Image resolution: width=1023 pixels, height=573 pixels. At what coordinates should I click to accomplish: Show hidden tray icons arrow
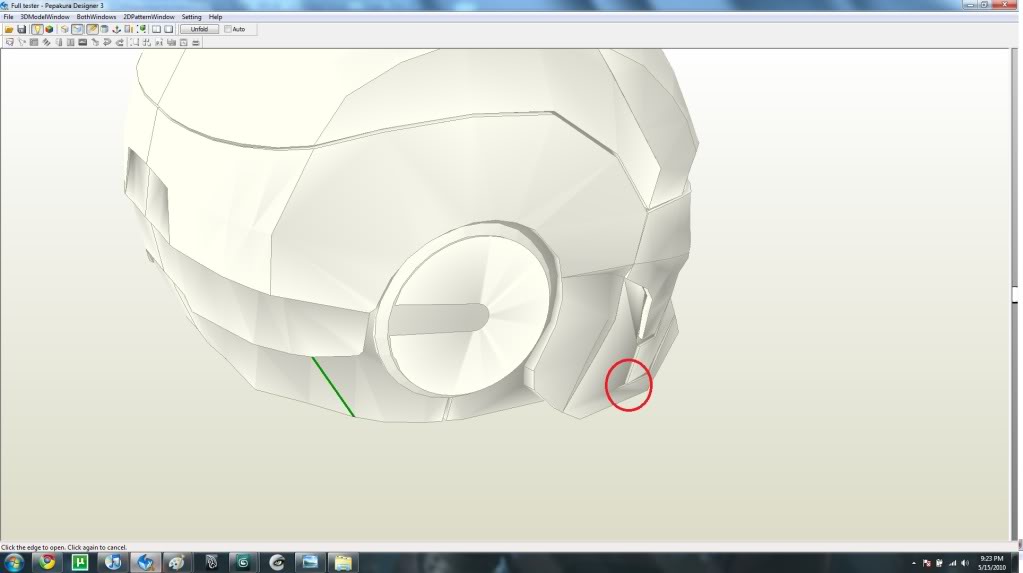(913, 563)
